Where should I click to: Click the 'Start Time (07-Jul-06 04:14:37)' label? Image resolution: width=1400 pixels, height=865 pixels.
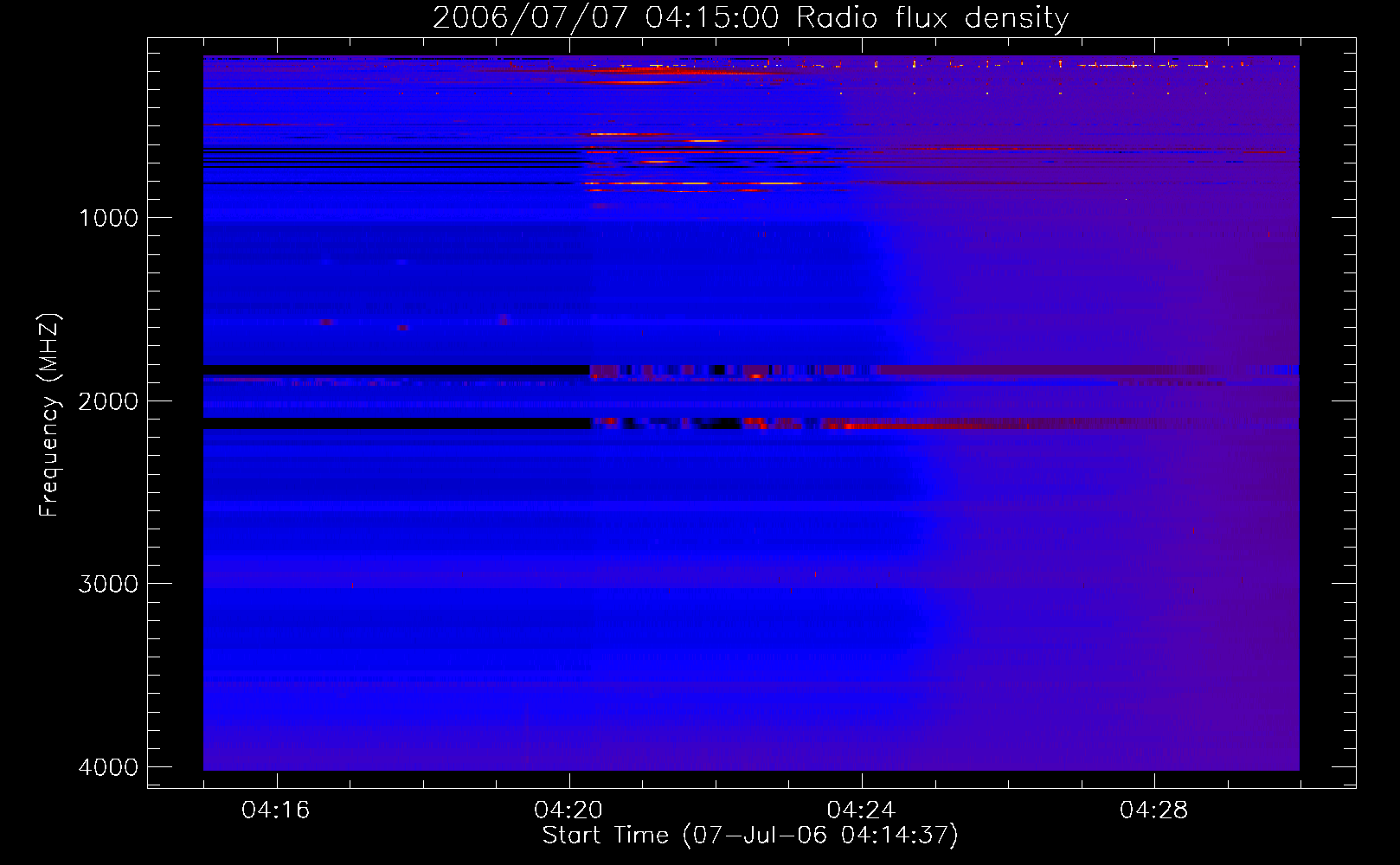click(750, 836)
